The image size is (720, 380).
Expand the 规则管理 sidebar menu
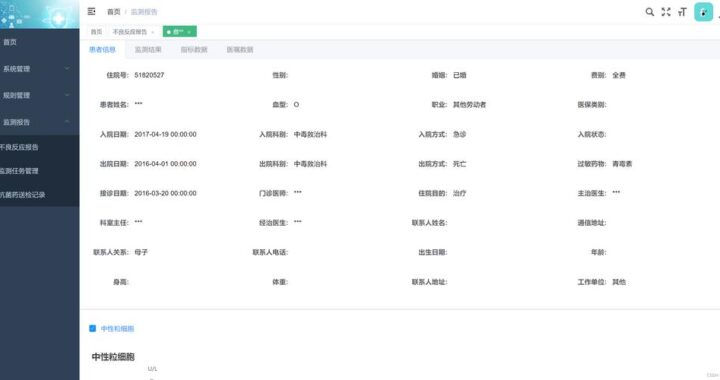[39, 95]
